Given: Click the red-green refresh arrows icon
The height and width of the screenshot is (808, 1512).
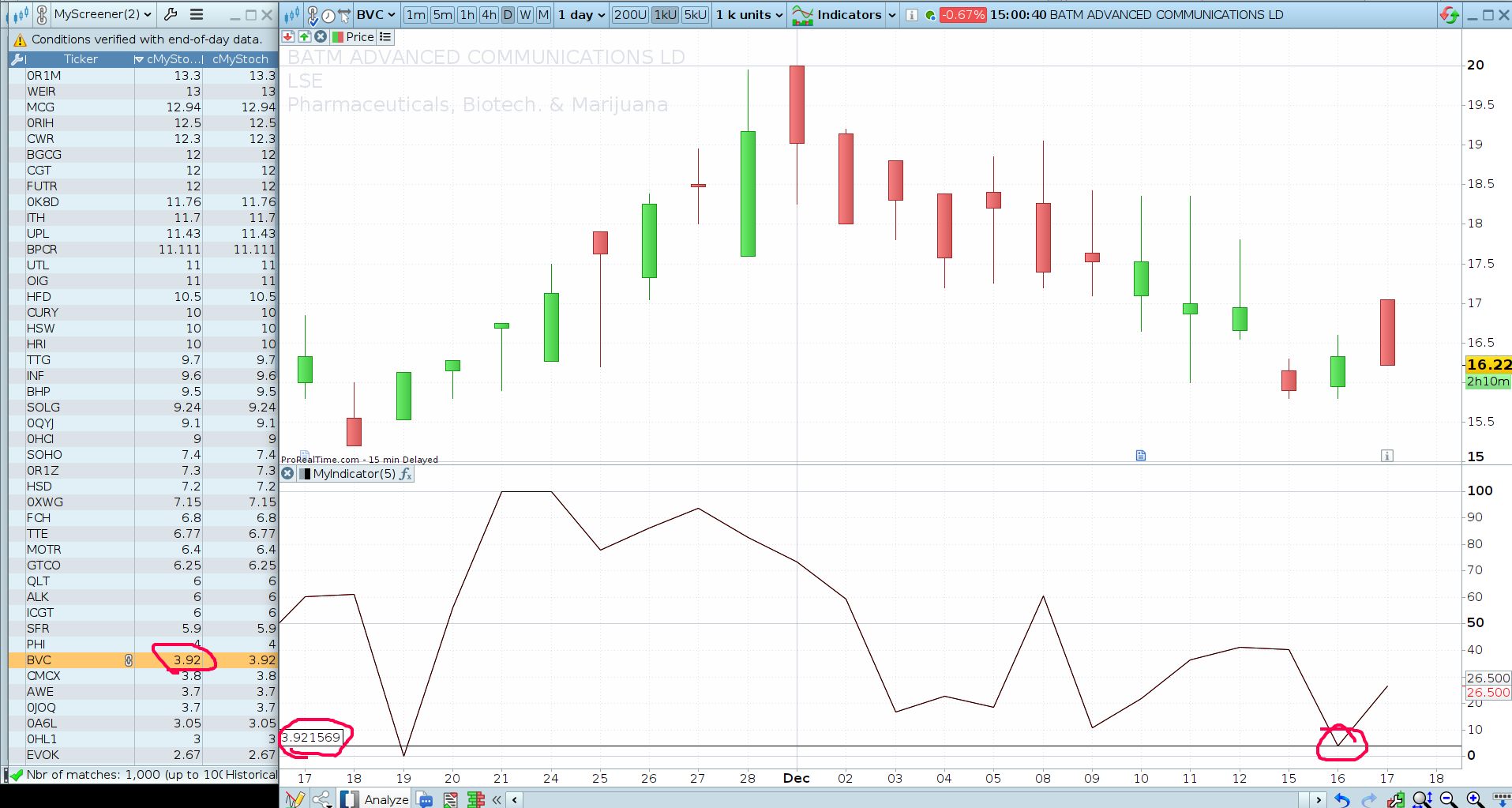Looking at the screenshot, I should 1449,14.
